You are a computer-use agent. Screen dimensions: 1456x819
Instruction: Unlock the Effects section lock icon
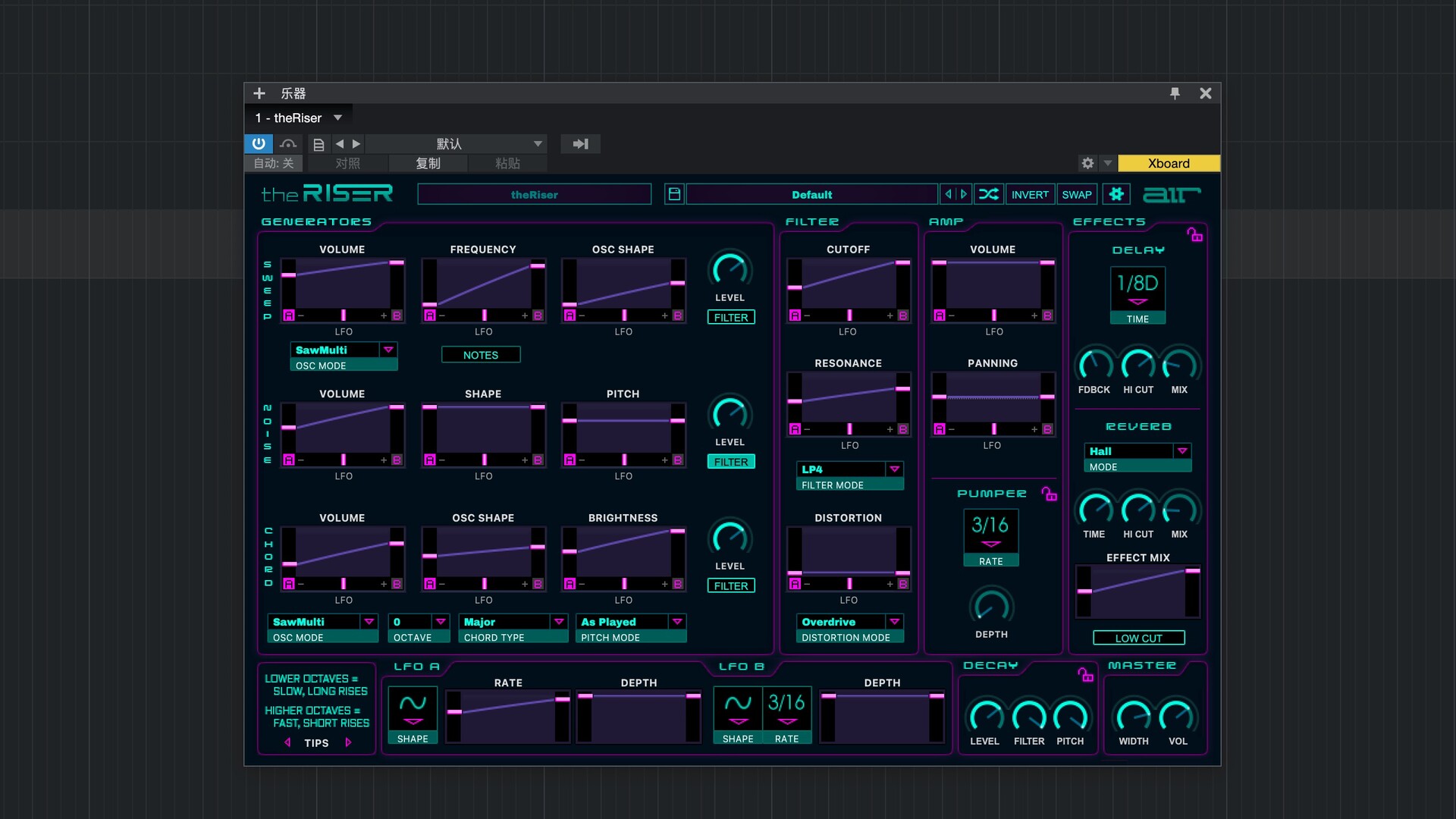1194,236
